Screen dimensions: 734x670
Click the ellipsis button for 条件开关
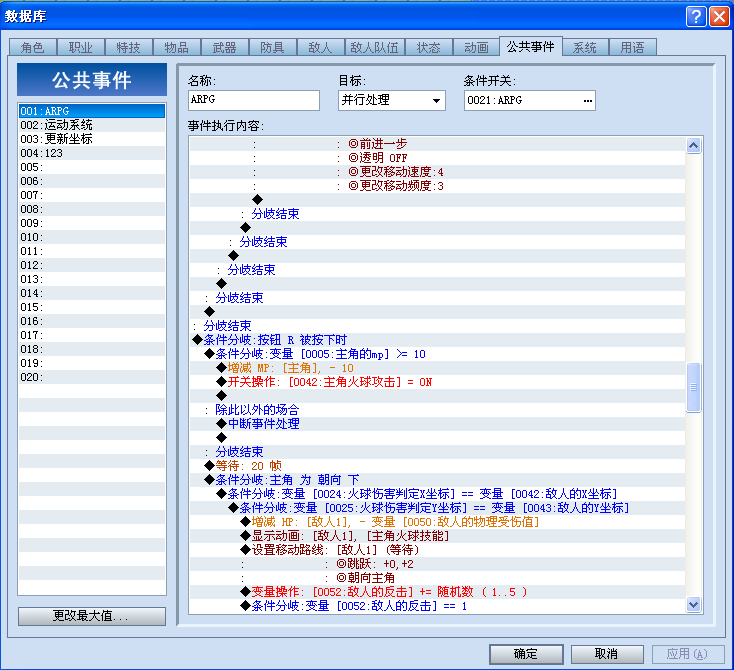[x=587, y=101]
